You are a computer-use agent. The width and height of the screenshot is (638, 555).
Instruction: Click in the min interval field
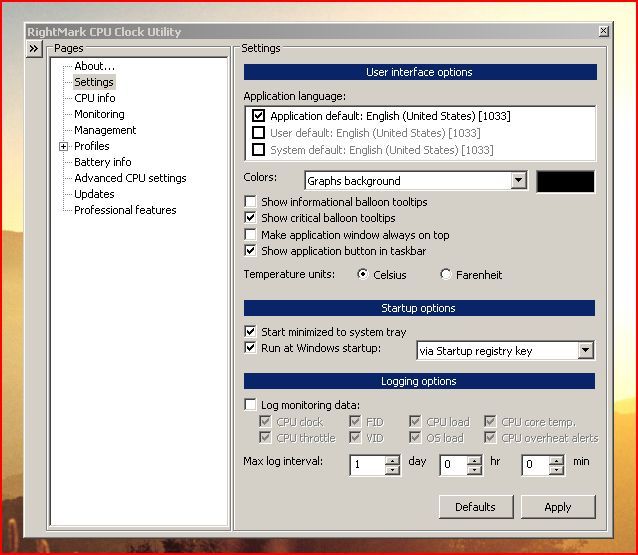click(535, 465)
